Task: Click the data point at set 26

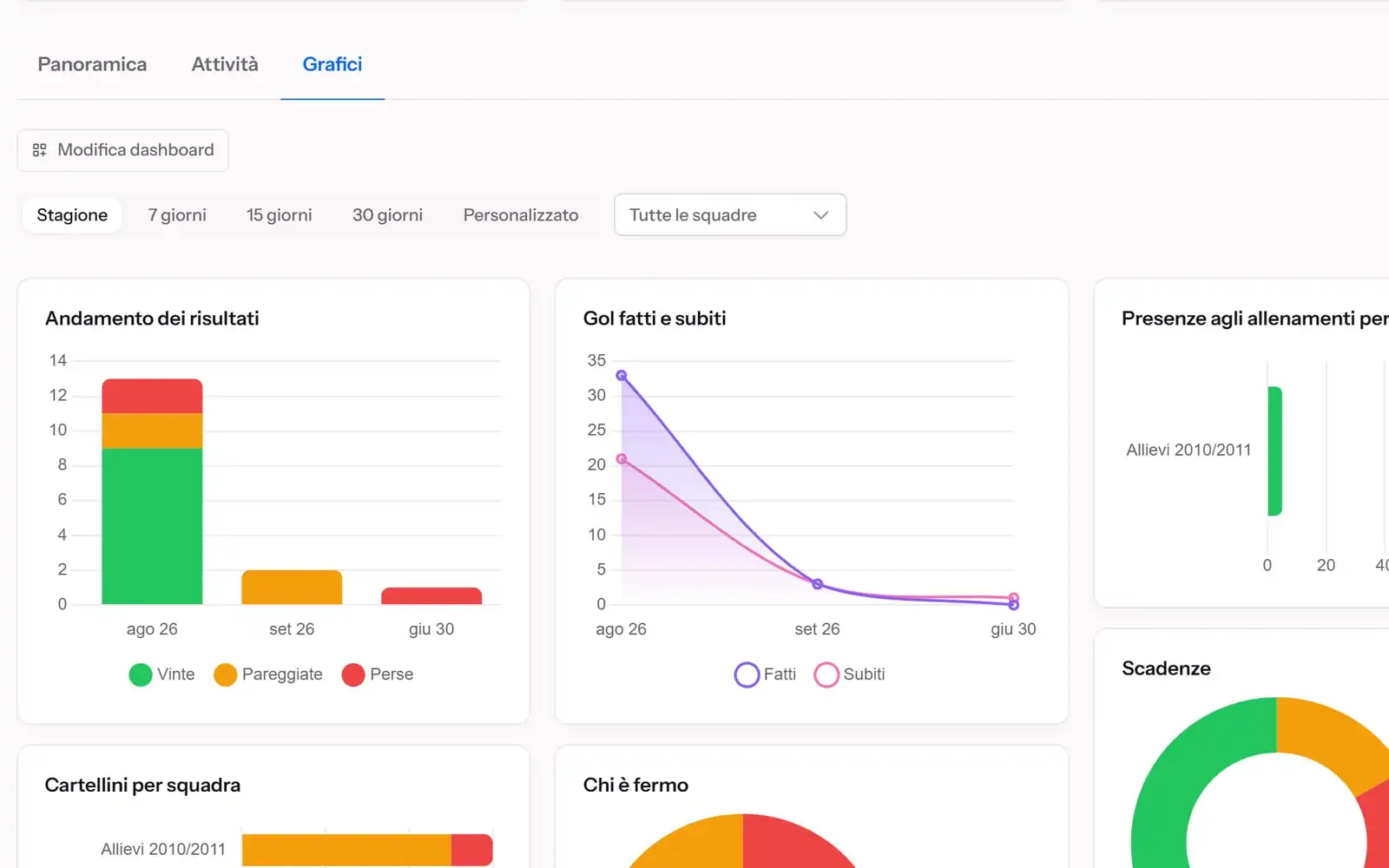Action: [817, 584]
